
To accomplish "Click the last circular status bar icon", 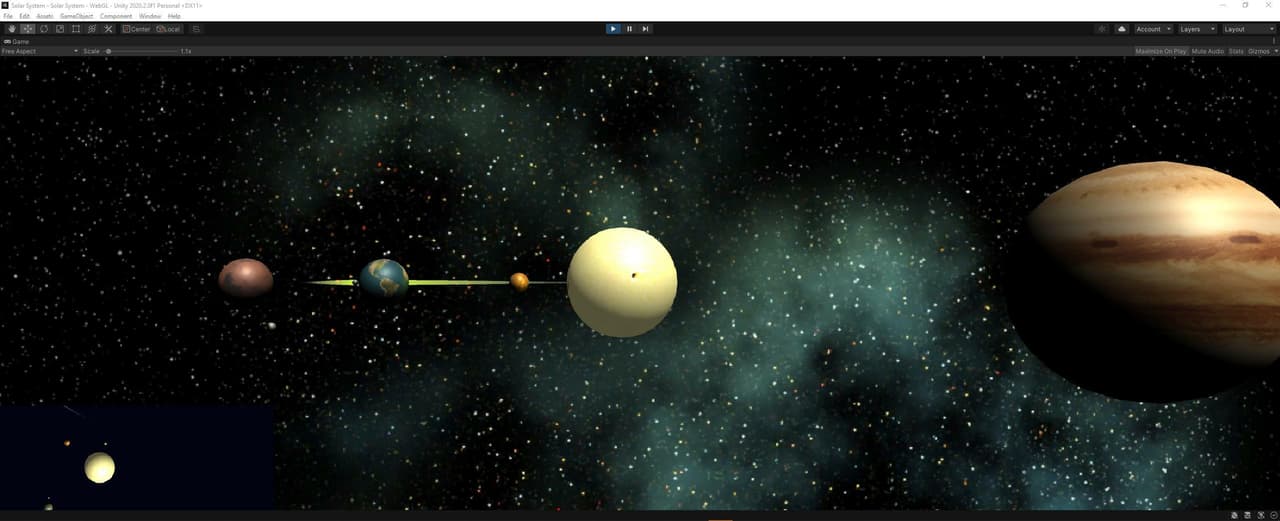I will (1272, 515).
